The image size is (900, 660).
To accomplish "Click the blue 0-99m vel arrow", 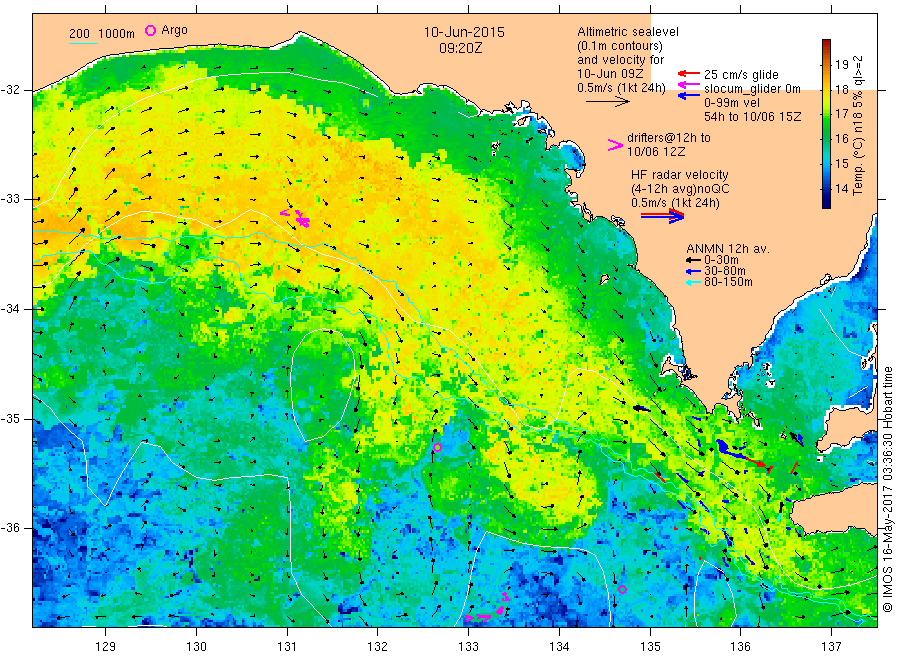I will (688, 95).
